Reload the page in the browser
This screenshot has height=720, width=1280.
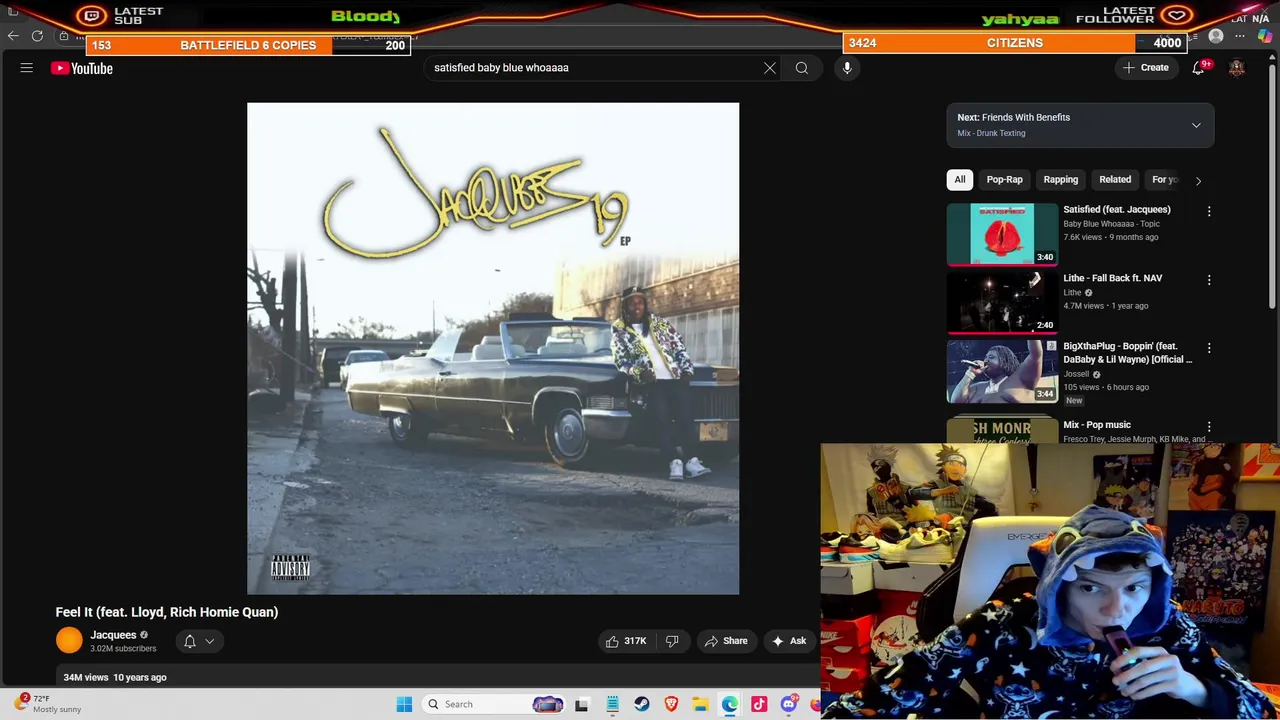pos(37,36)
